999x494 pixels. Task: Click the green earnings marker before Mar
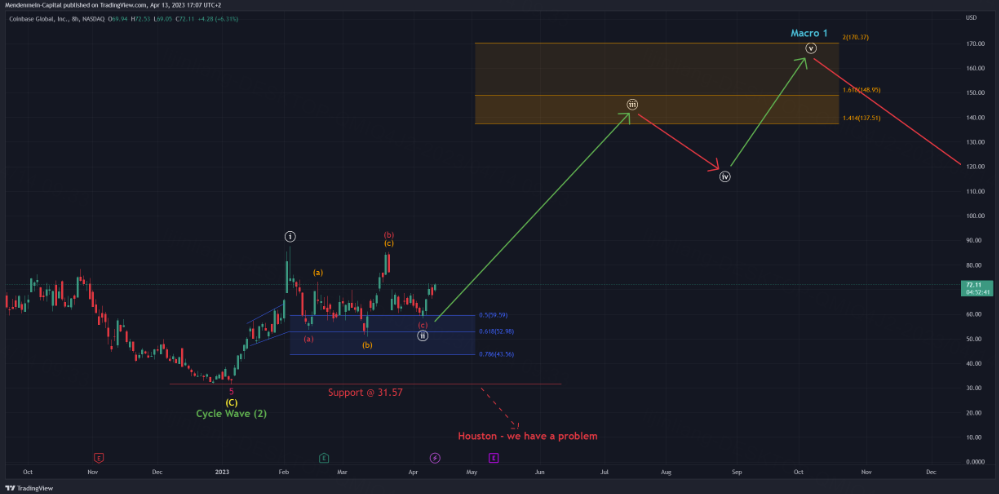(324, 458)
